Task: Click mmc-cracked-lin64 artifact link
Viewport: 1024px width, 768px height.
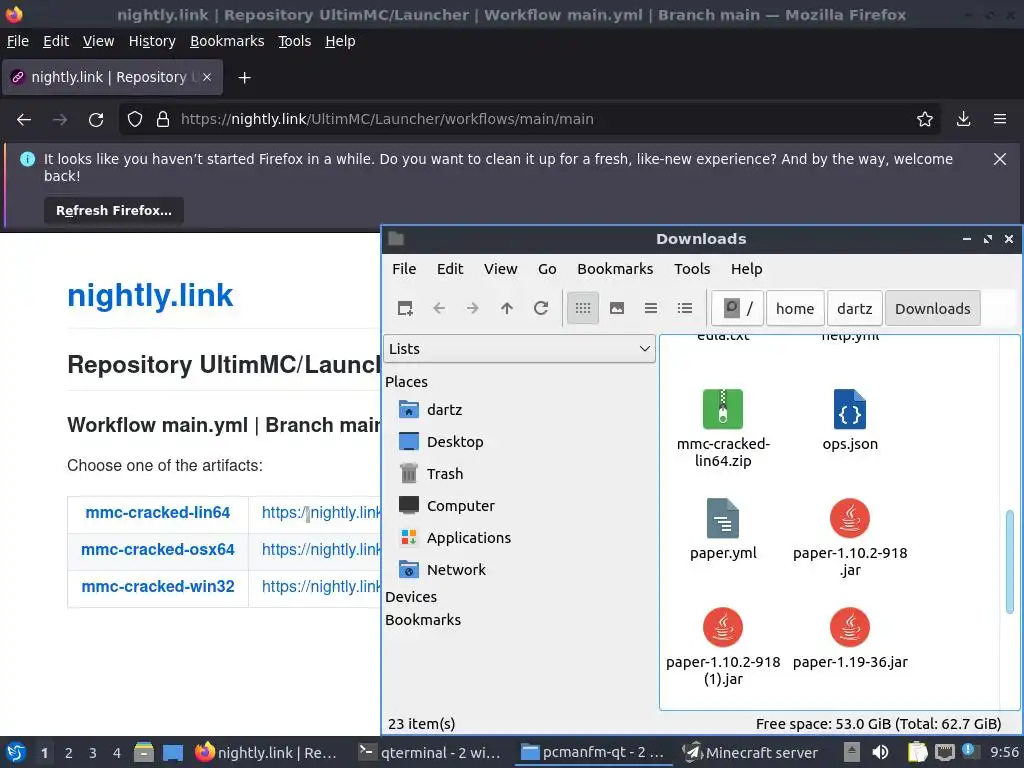Action: point(157,513)
